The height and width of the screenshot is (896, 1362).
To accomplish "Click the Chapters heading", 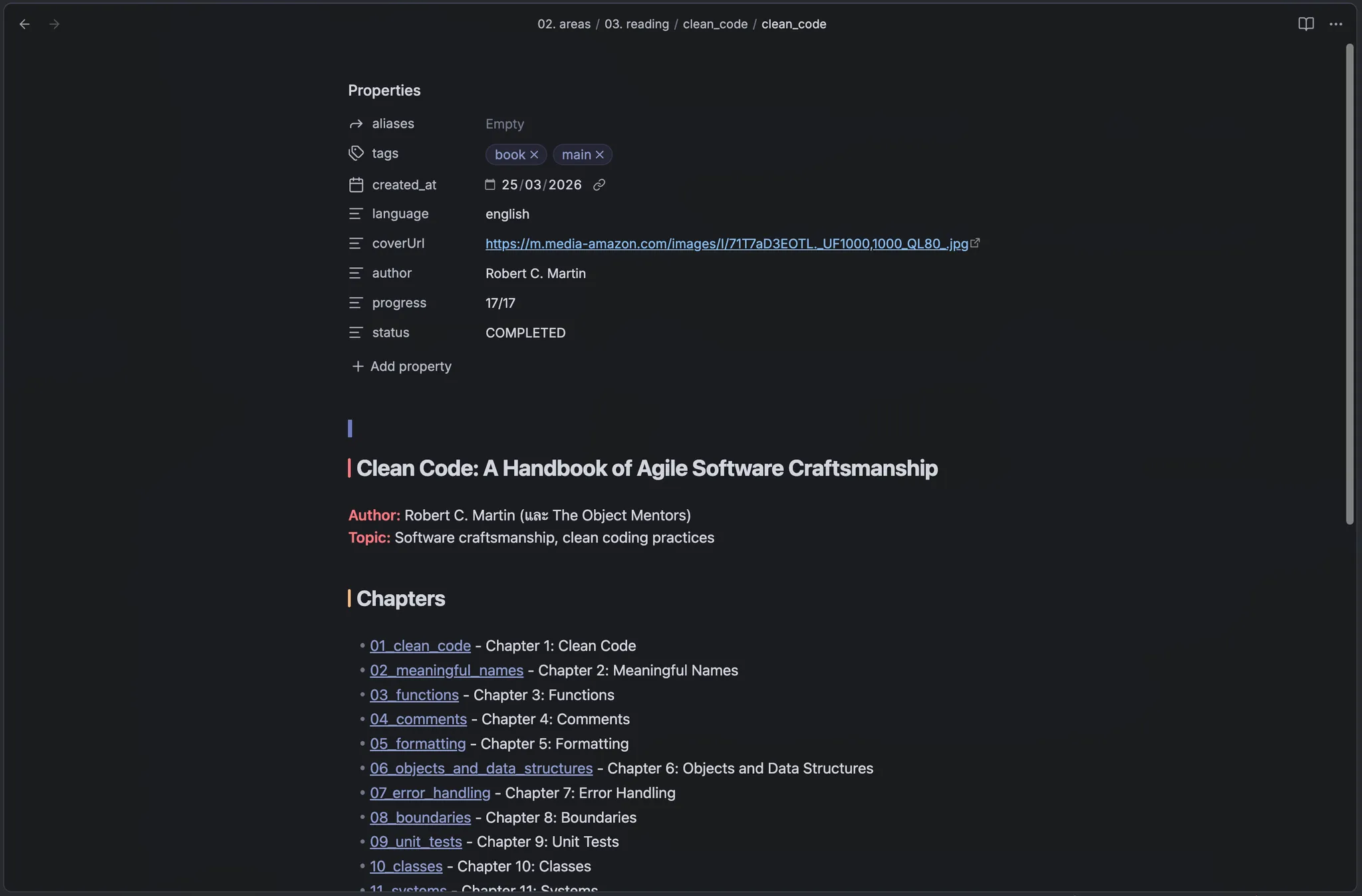I will click(400, 599).
